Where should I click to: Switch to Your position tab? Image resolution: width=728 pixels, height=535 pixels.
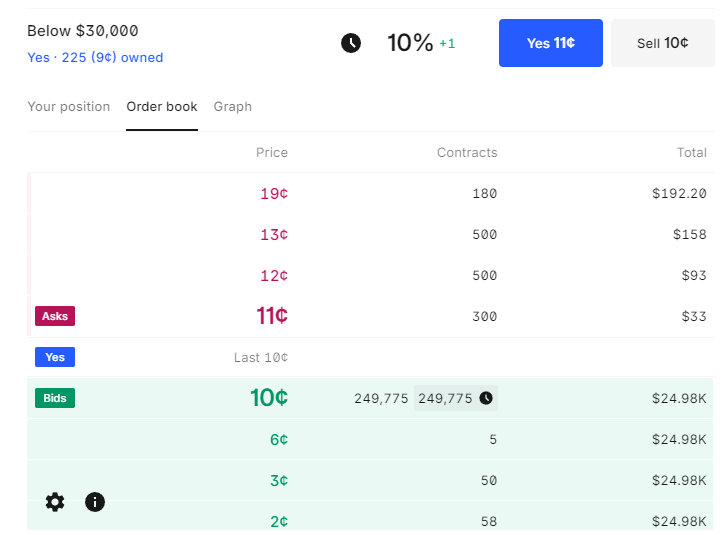68,107
